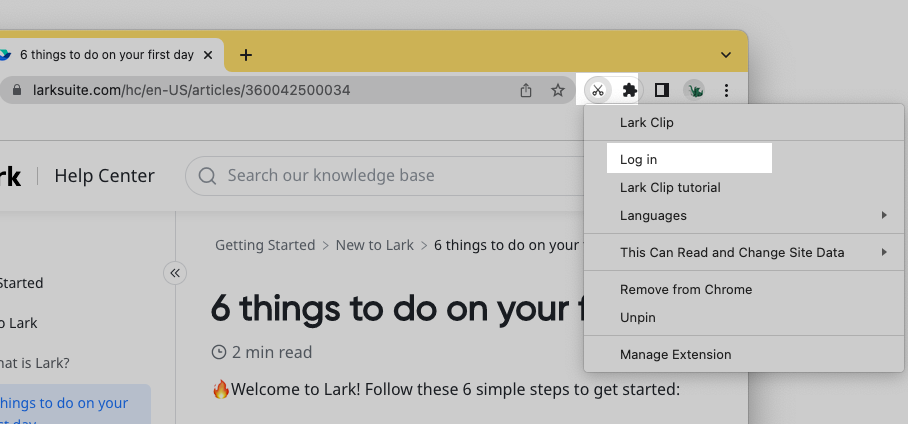Open the Chrome profile avatar
The width and height of the screenshot is (908, 424).
point(694,90)
